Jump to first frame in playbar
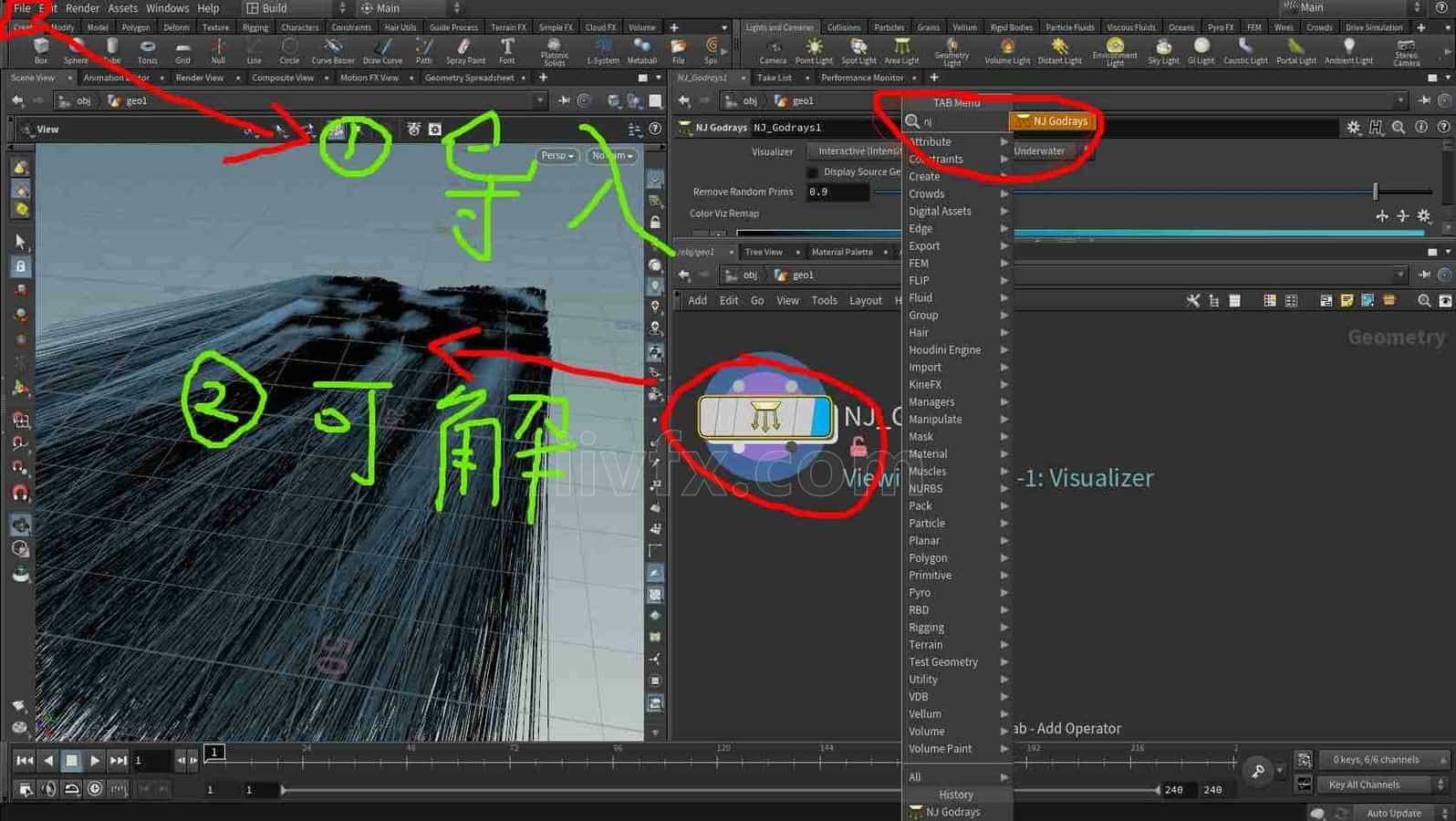This screenshot has height=821, width=1456. (x=25, y=760)
